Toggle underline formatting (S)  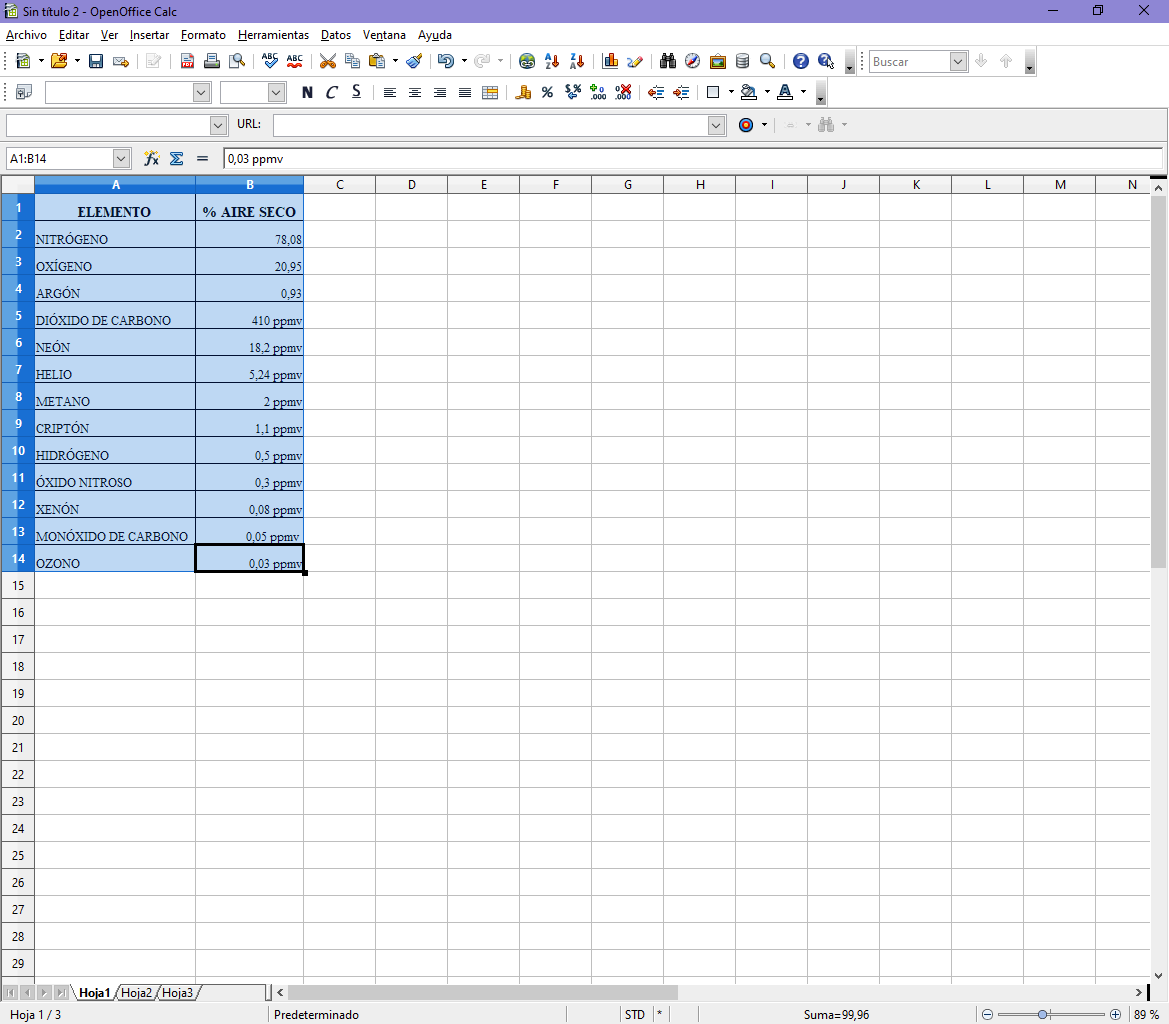click(x=355, y=93)
